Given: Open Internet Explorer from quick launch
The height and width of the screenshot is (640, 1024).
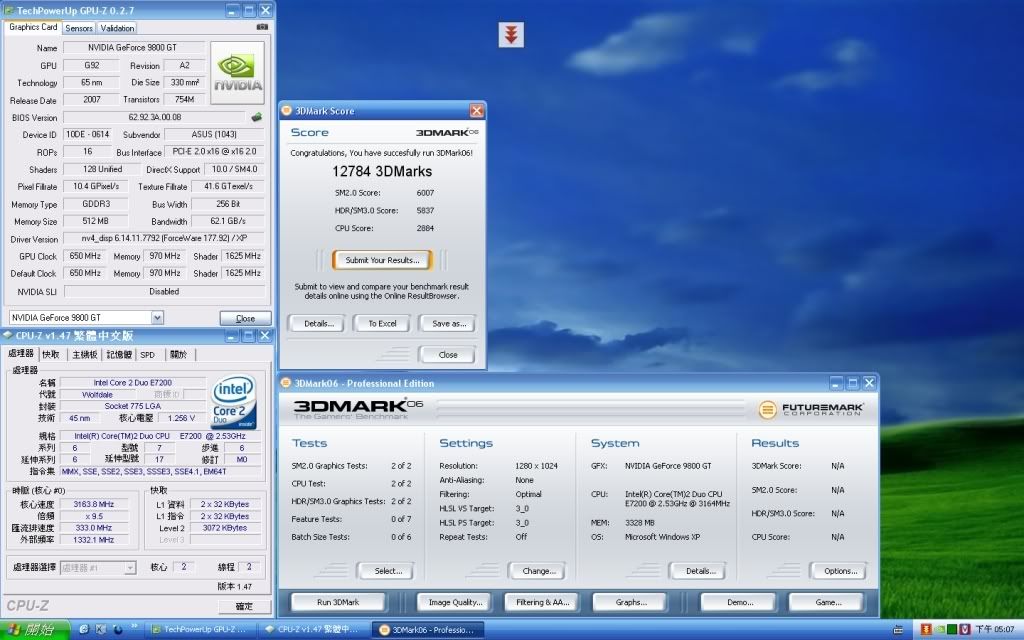Looking at the screenshot, I should [x=84, y=630].
